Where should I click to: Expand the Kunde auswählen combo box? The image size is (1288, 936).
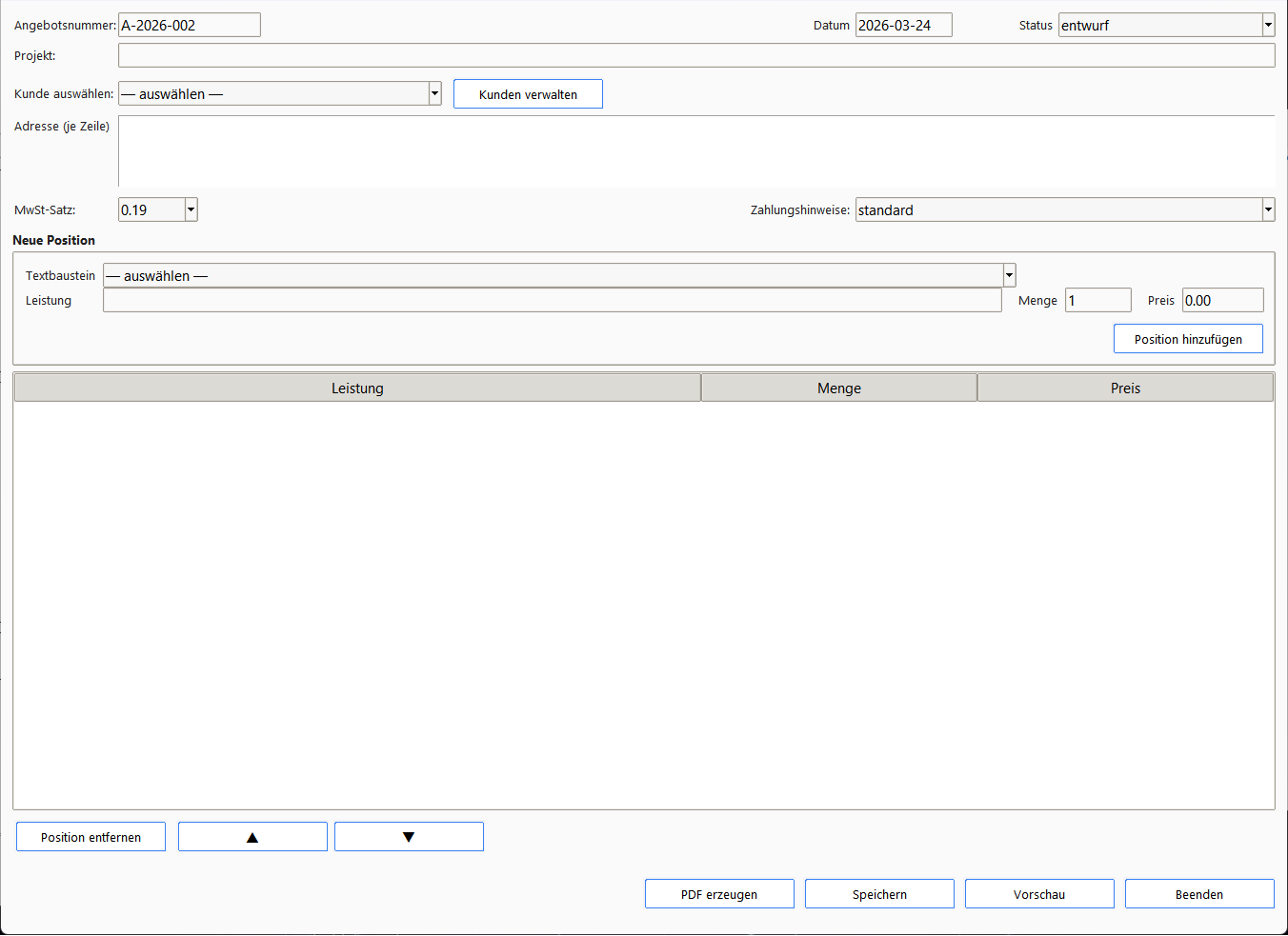[434, 93]
